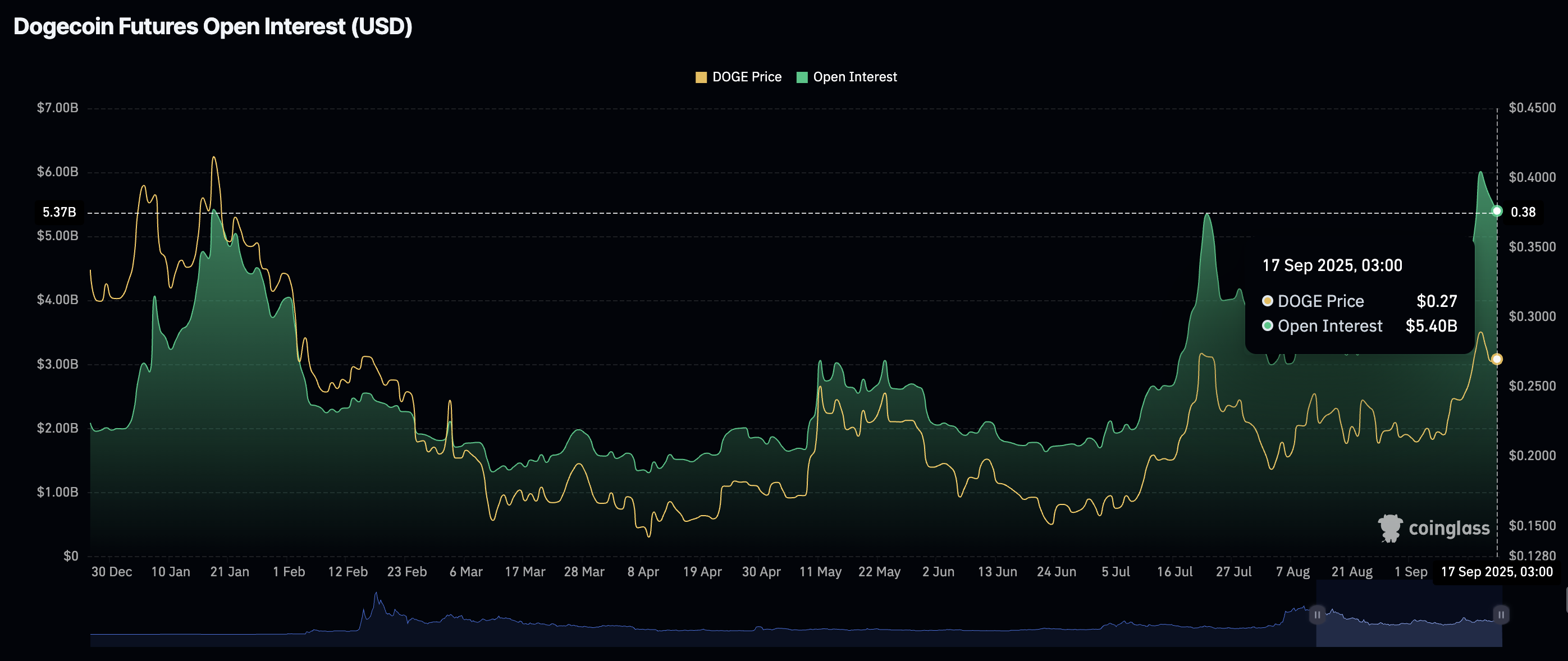
Task: Click the yellow DOGE Price crosshair marker
Action: [x=1497, y=359]
